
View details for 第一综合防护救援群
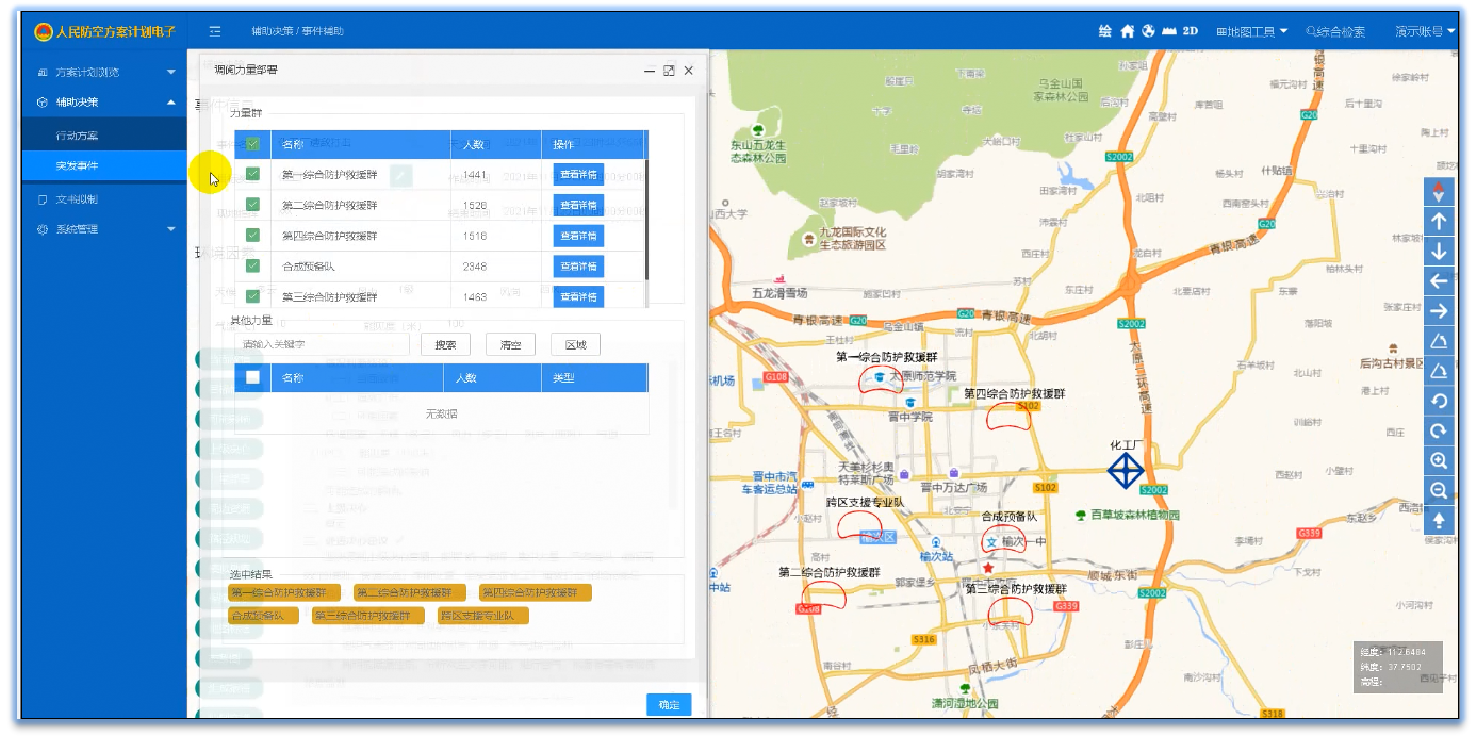(x=579, y=175)
